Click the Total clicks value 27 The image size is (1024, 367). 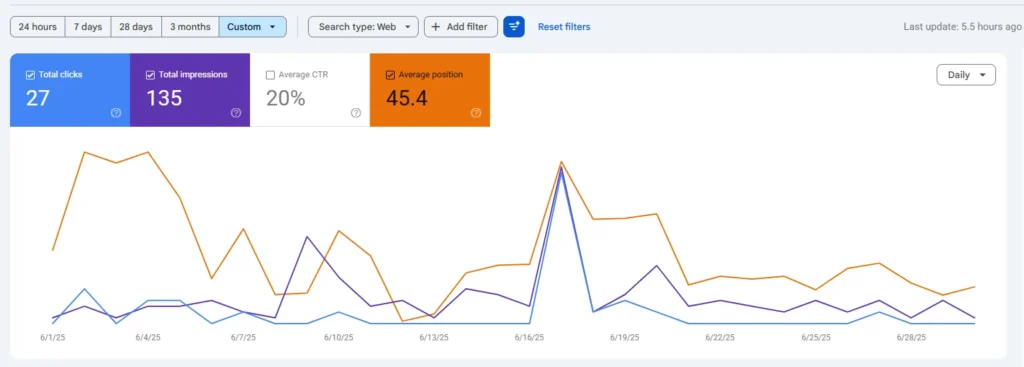coord(37,98)
